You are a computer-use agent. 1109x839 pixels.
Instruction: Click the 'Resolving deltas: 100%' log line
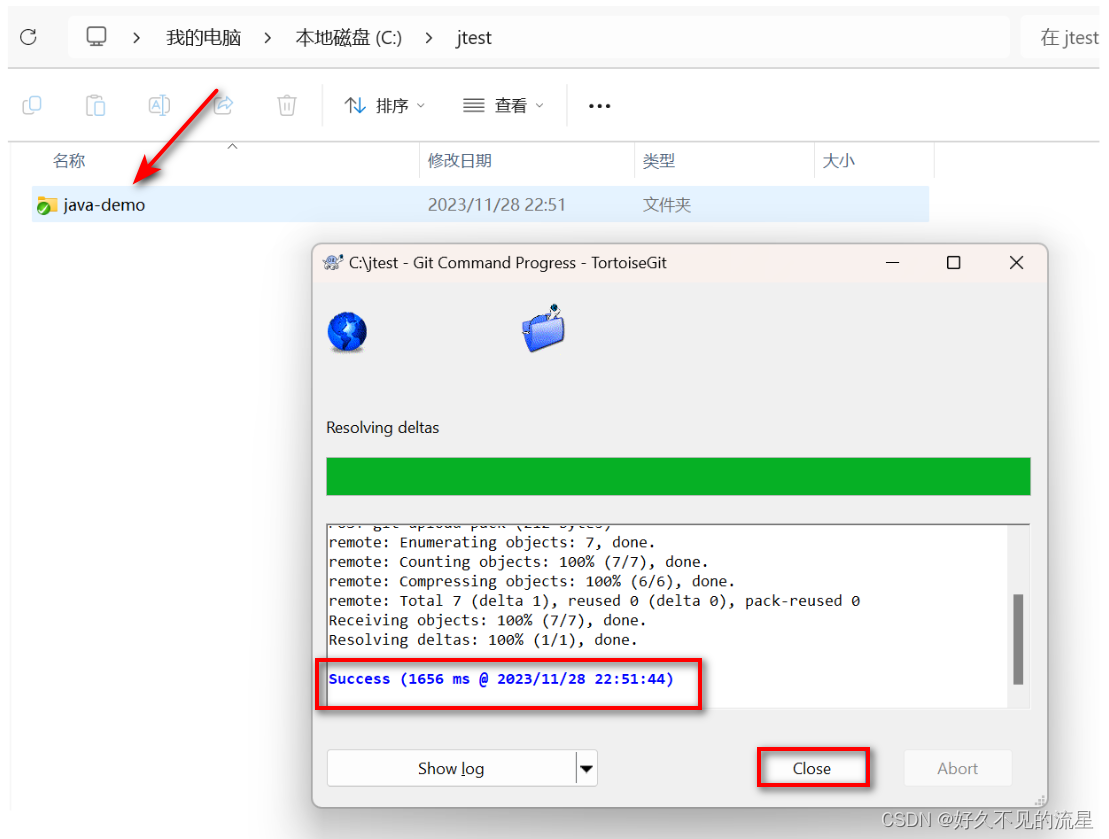tap(483, 640)
